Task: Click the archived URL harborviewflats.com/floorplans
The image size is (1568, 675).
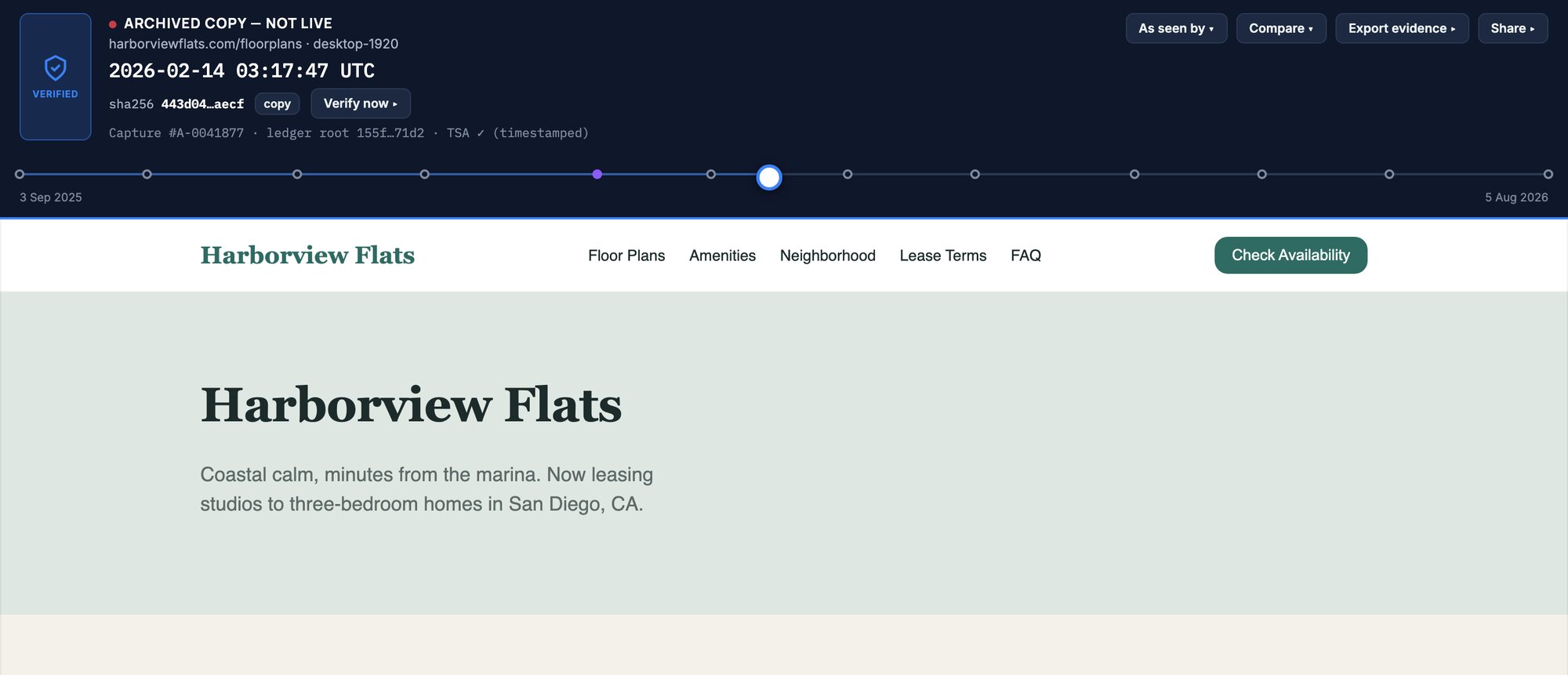Action: click(205, 44)
